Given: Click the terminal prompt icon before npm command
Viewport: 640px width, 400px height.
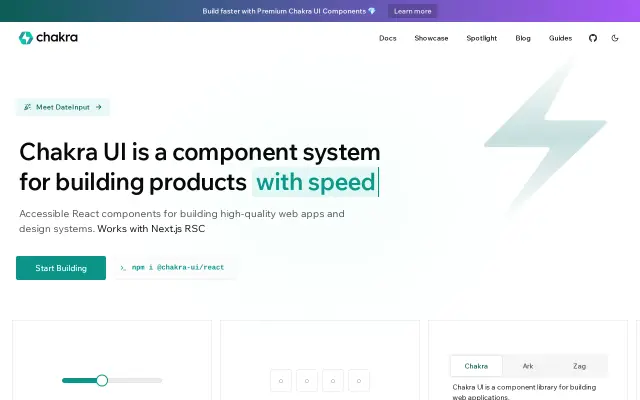Looking at the screenshot, I should point(122,268).
